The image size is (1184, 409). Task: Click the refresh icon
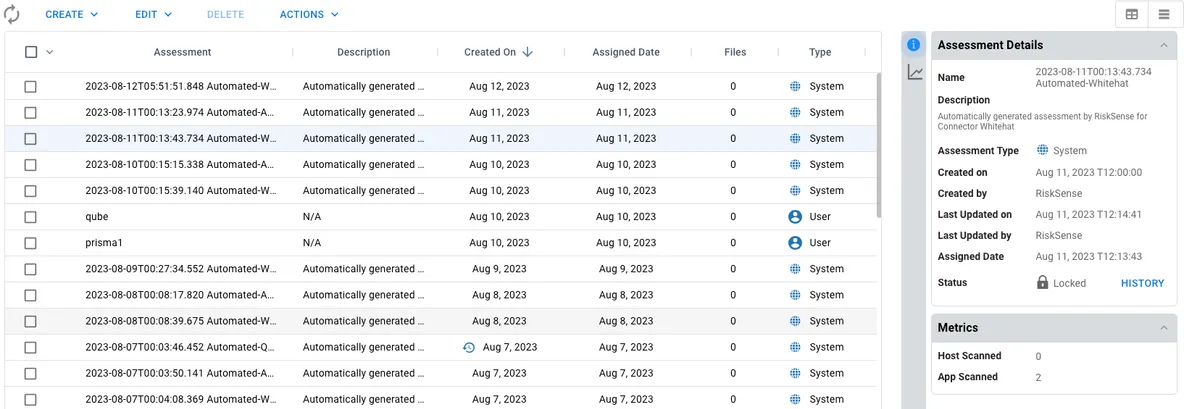(x=11, y=14)
